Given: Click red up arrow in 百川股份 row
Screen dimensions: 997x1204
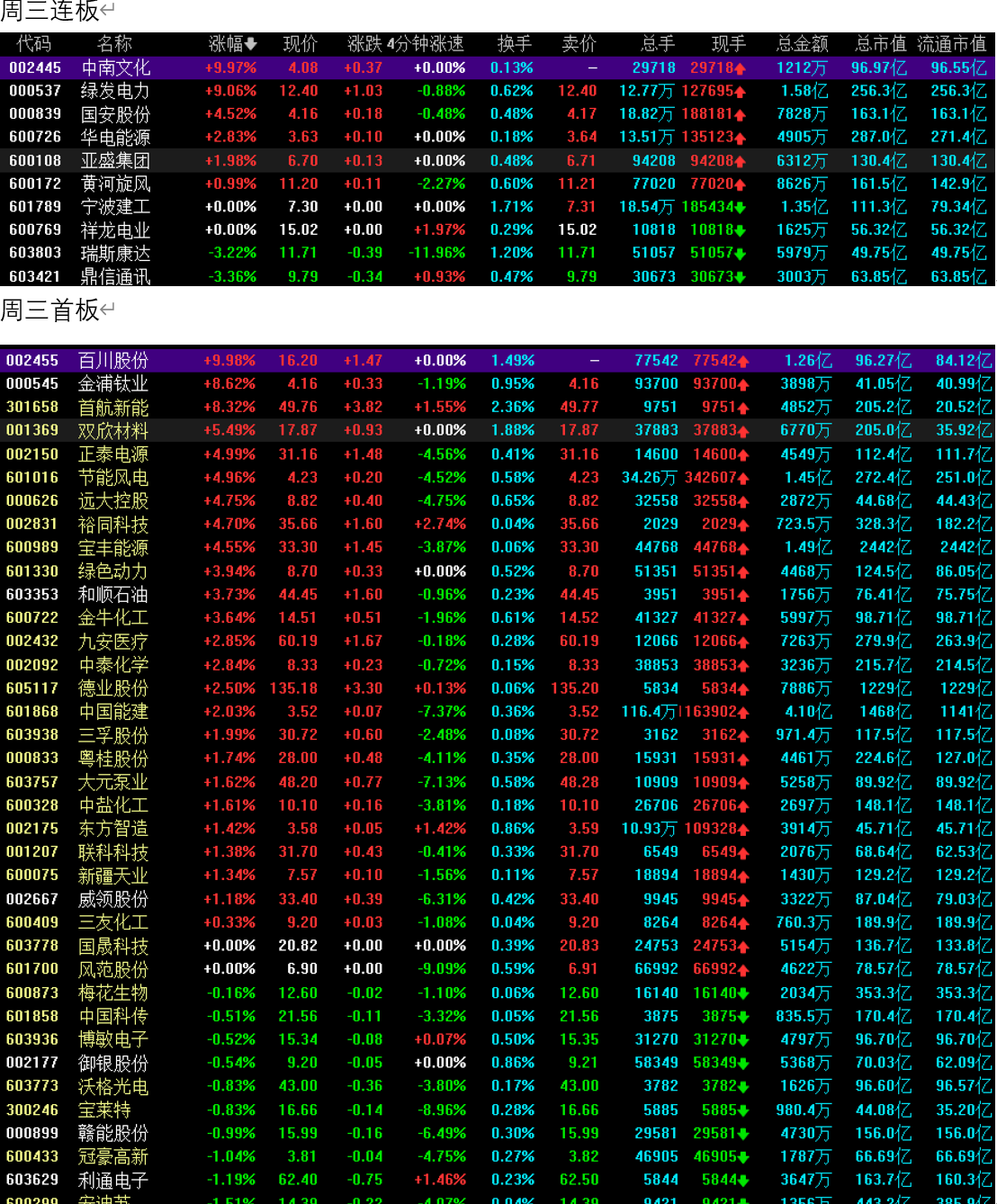Looking at the screenshot, I should click(743, 361).
